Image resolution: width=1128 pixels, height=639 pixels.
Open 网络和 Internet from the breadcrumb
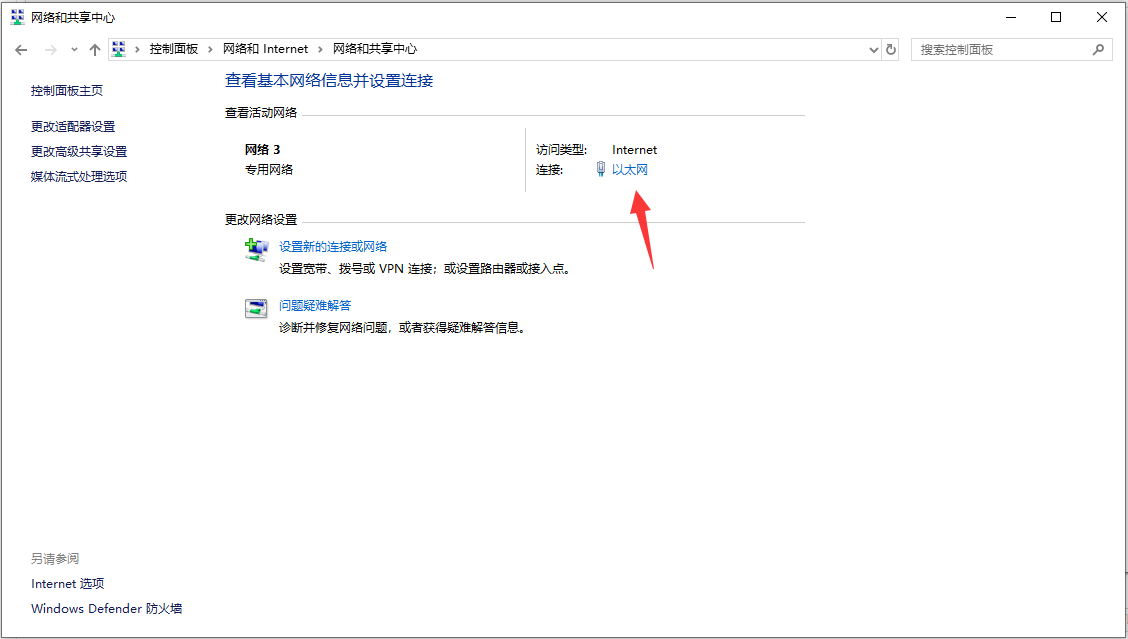tap(266, 48)
